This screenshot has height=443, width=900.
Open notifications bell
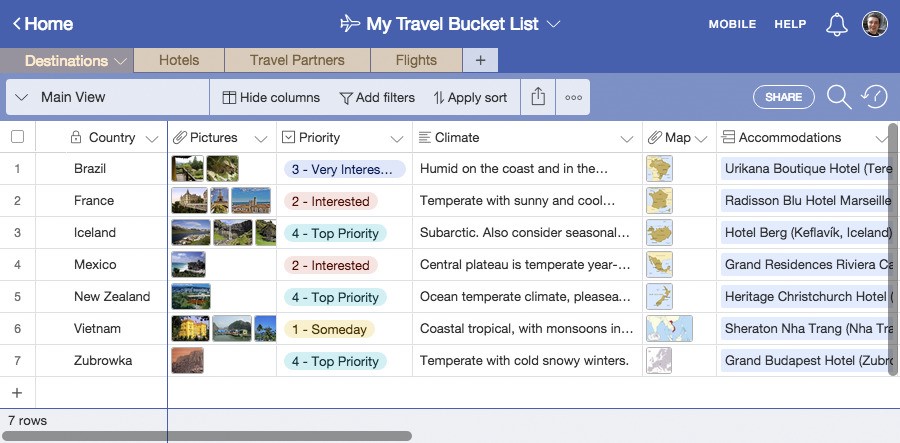(837, 25)
